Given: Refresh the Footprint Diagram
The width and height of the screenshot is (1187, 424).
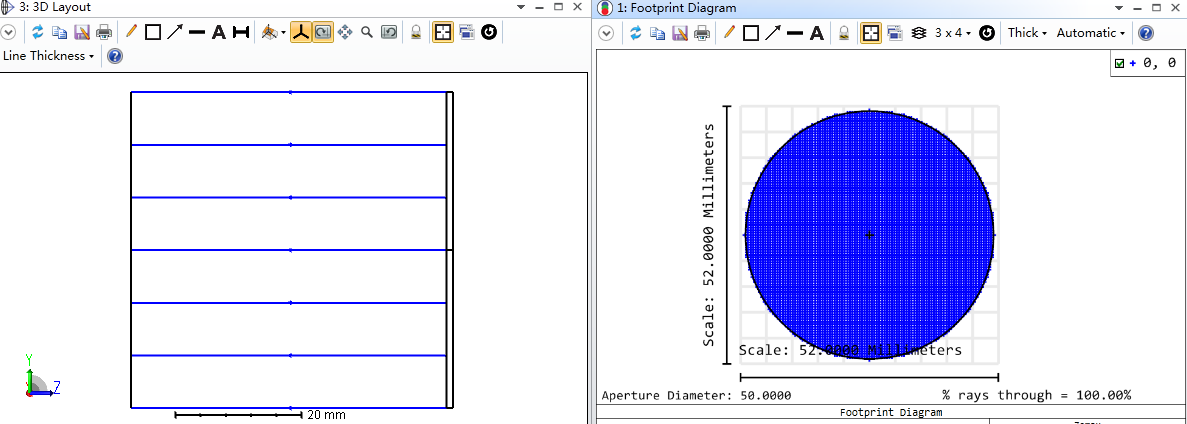Looking at the screenshot, I should point(636,33).
